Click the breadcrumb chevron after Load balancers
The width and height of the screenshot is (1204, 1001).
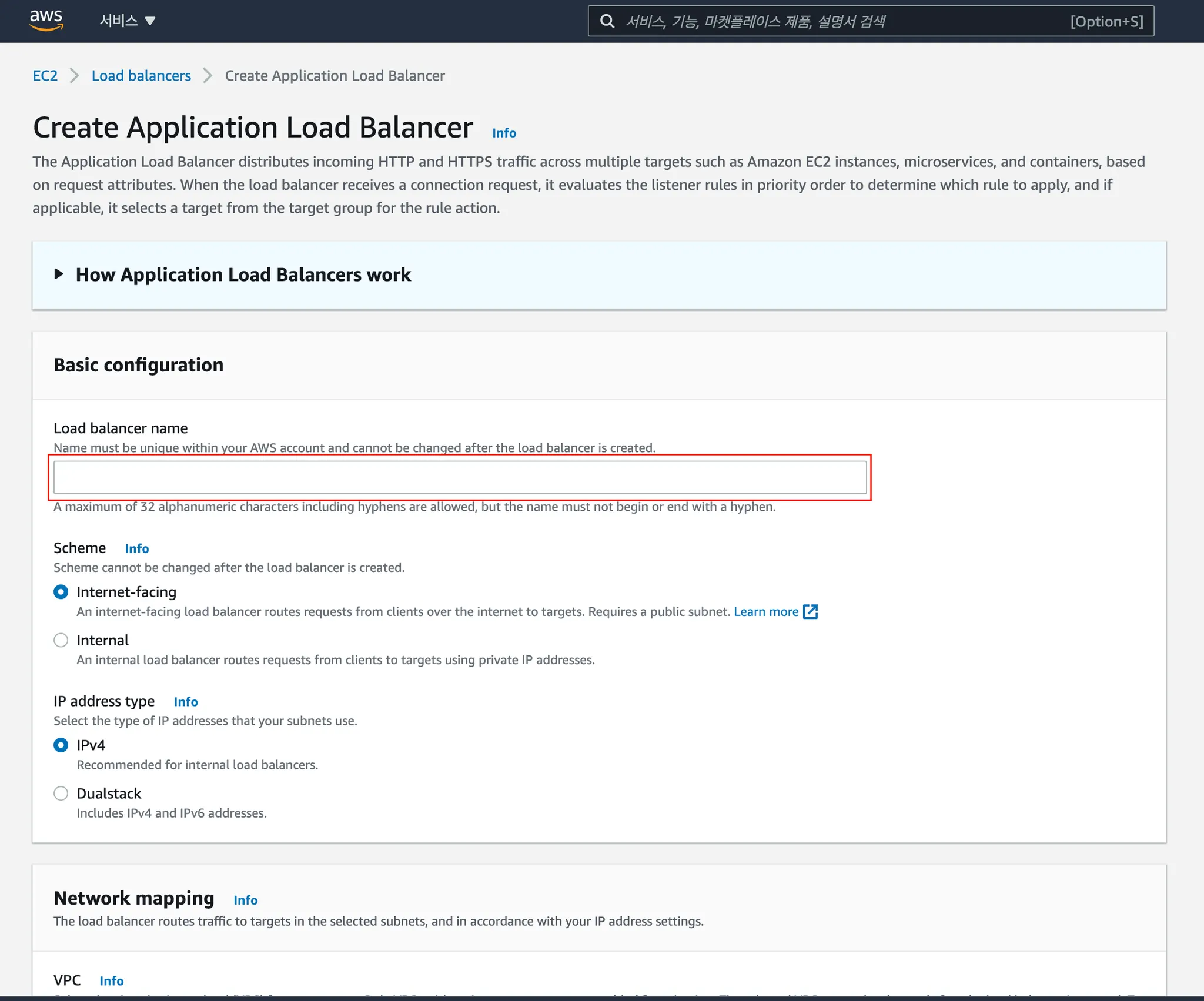click(208, 76)
